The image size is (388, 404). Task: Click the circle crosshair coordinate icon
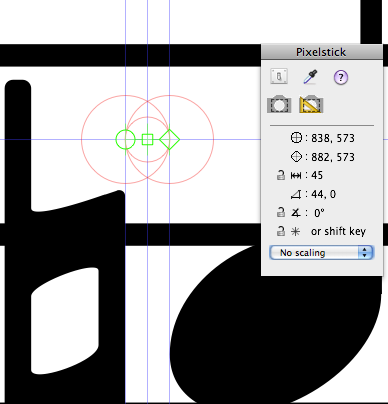point(296,138)
